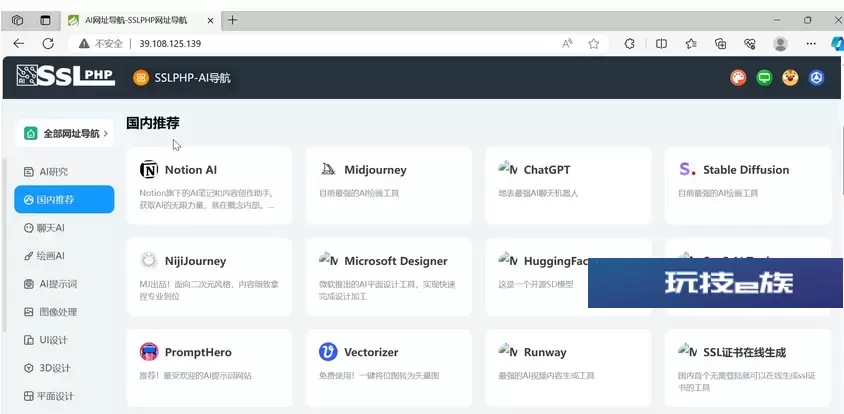Image resolution: width=844 pixels, height=414 pixels.
Task: Open the browser profile avatar
Action: [780, 44]
